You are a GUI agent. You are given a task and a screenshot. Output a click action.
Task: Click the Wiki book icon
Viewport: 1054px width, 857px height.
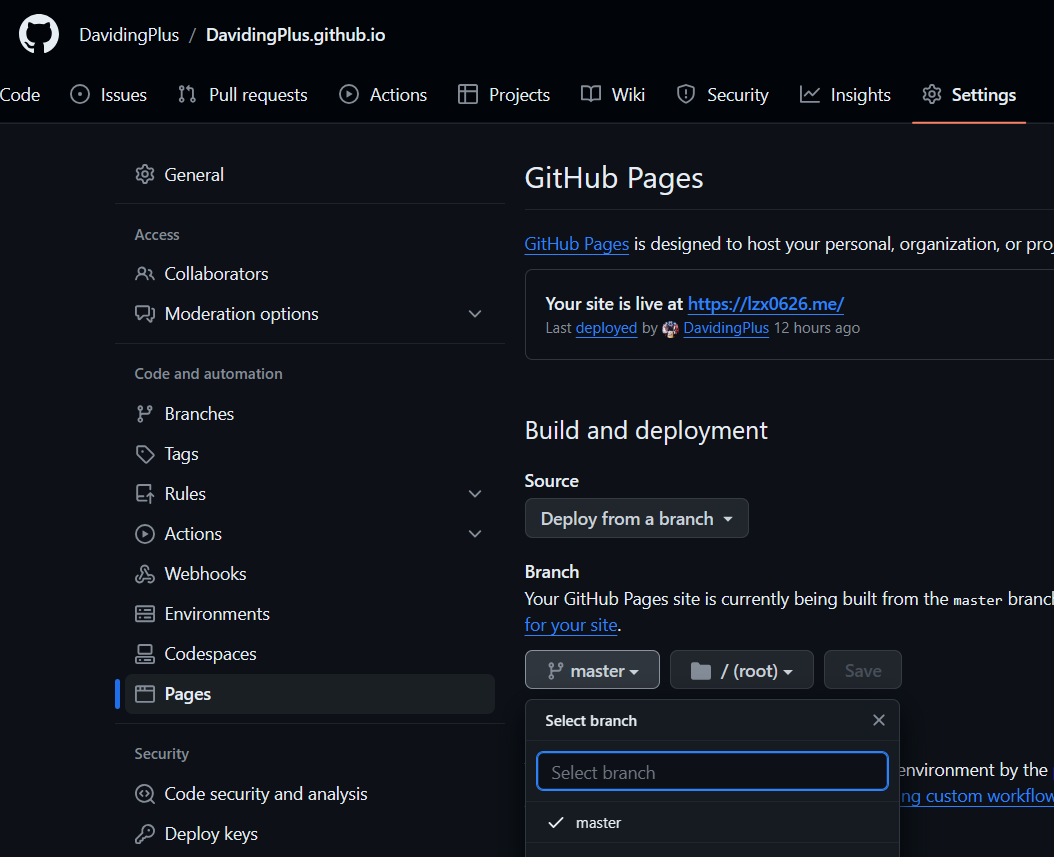[591, 95]
